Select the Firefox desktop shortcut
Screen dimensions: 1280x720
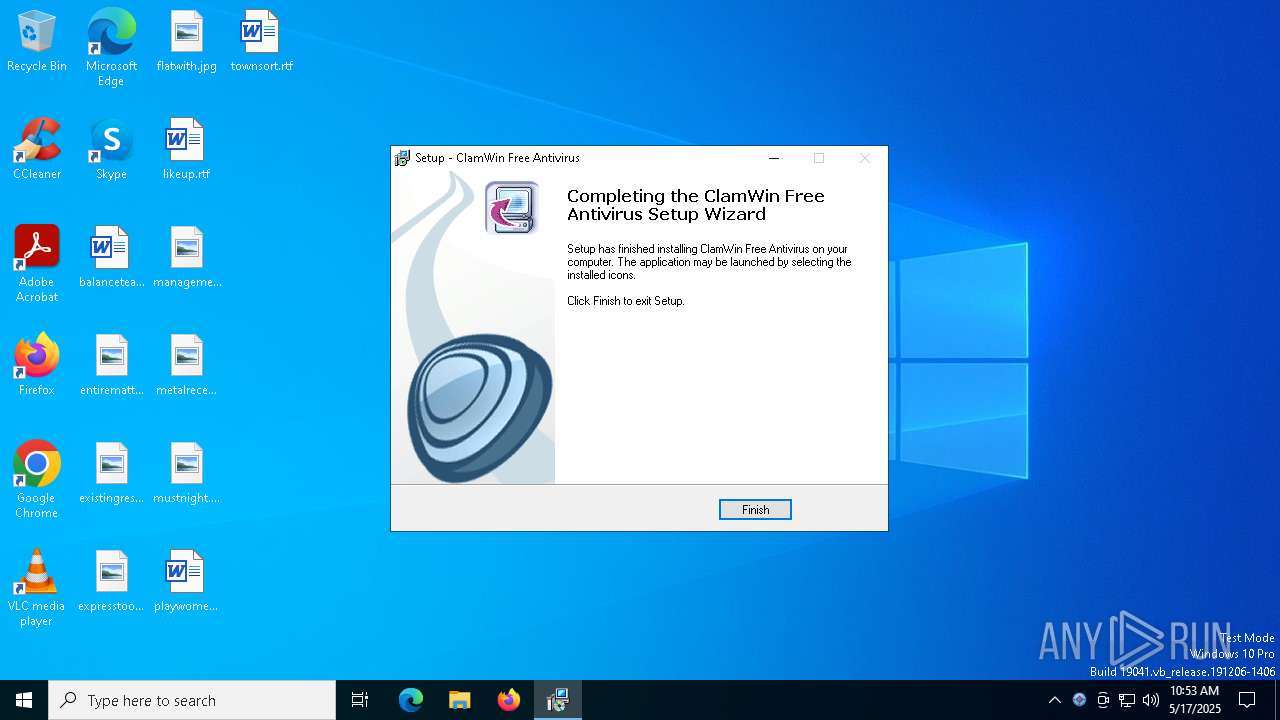pos(37,366)
